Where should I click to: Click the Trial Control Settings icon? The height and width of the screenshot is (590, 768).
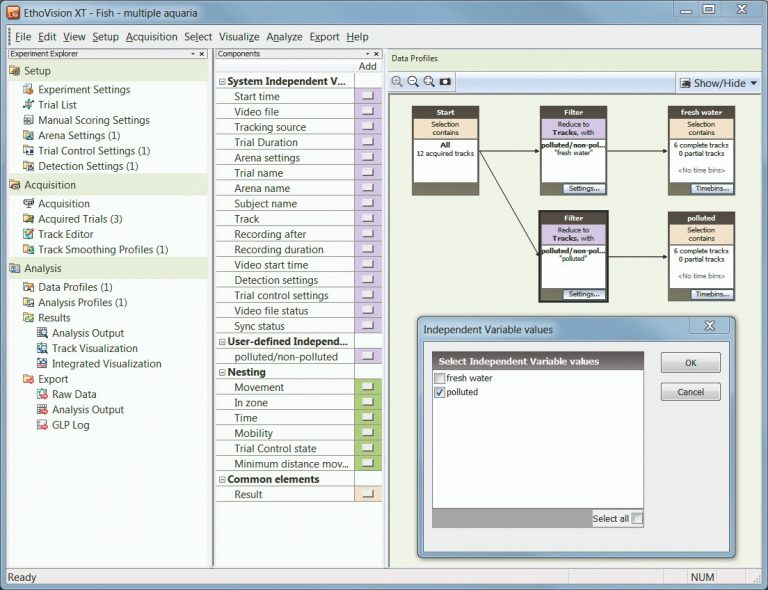pyautogui.click(x=28, y=150)
